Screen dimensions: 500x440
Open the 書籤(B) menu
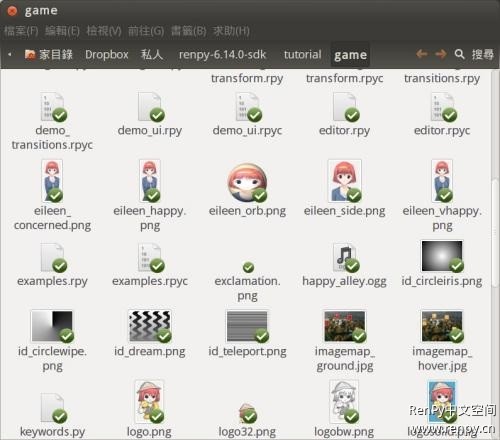(189, 31)
